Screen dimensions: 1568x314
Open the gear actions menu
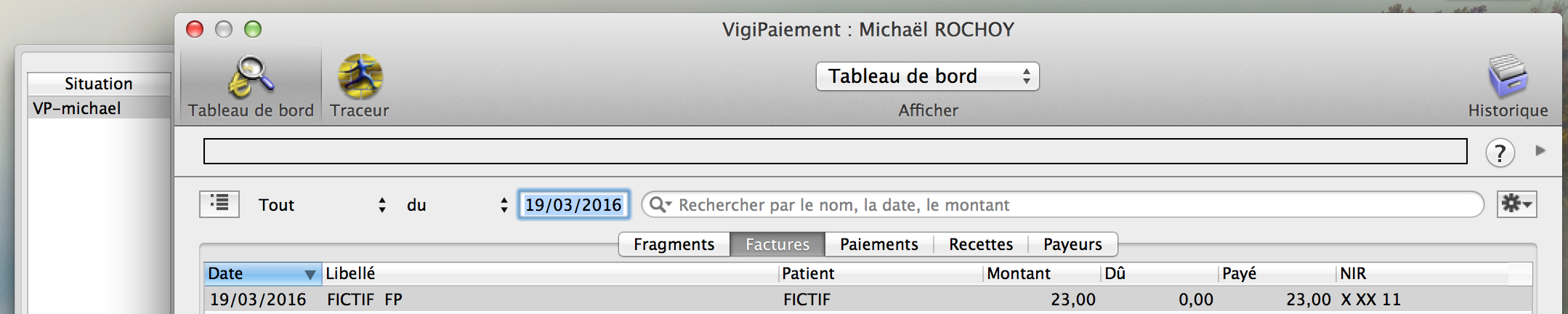(1516, 204)
